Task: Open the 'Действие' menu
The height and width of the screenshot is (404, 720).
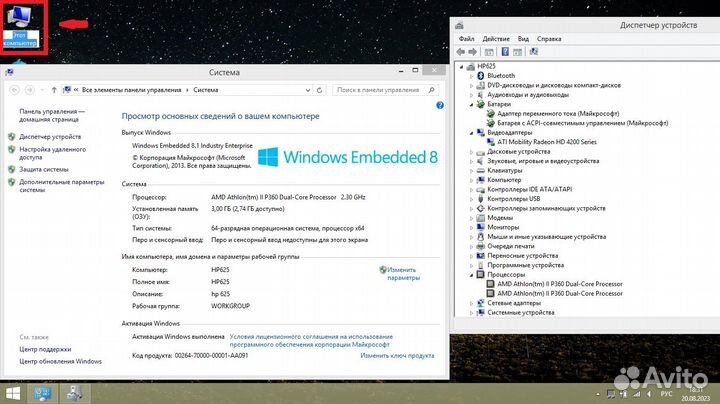Action: point(496,39)
